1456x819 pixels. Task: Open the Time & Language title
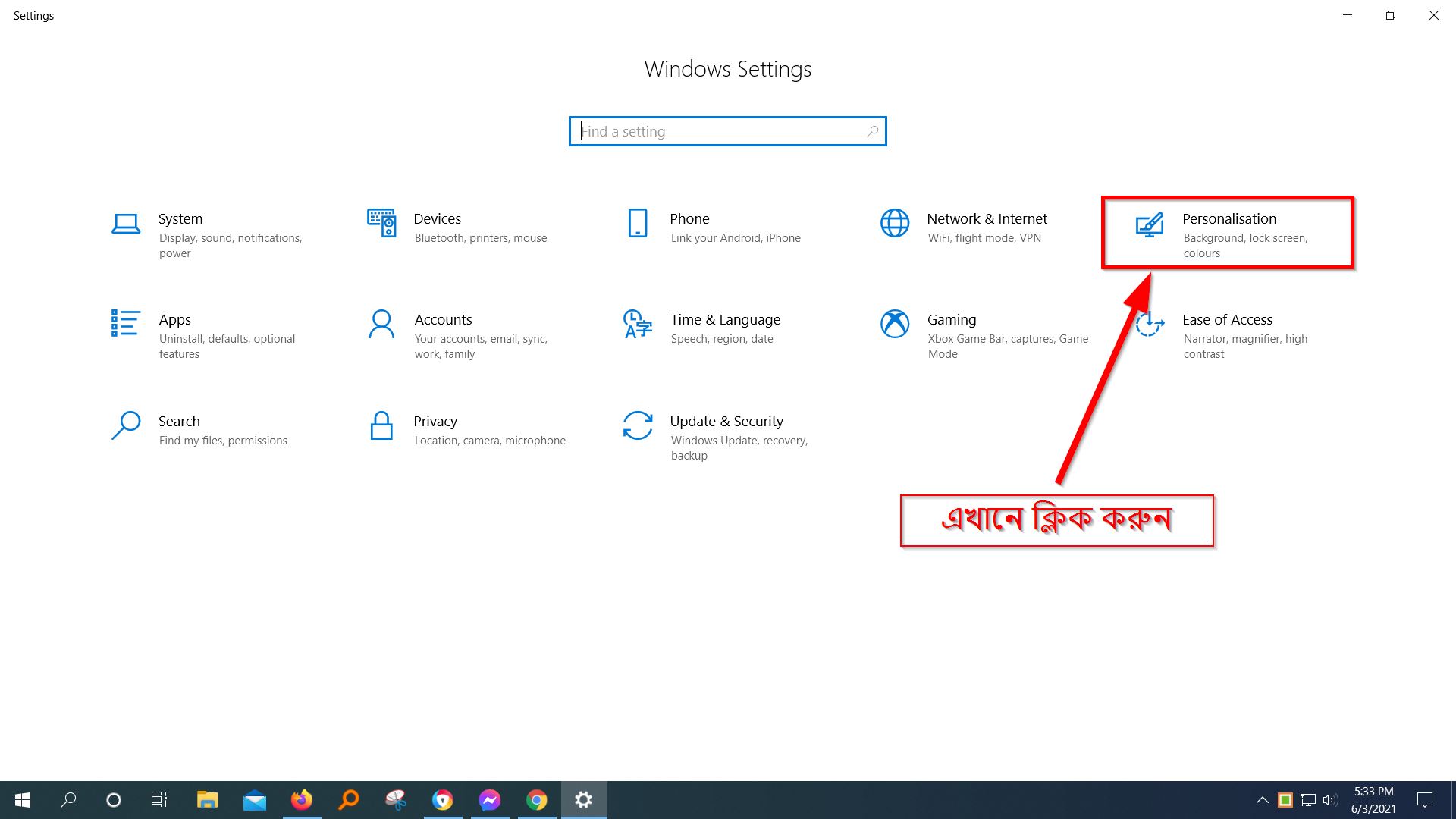725,320
